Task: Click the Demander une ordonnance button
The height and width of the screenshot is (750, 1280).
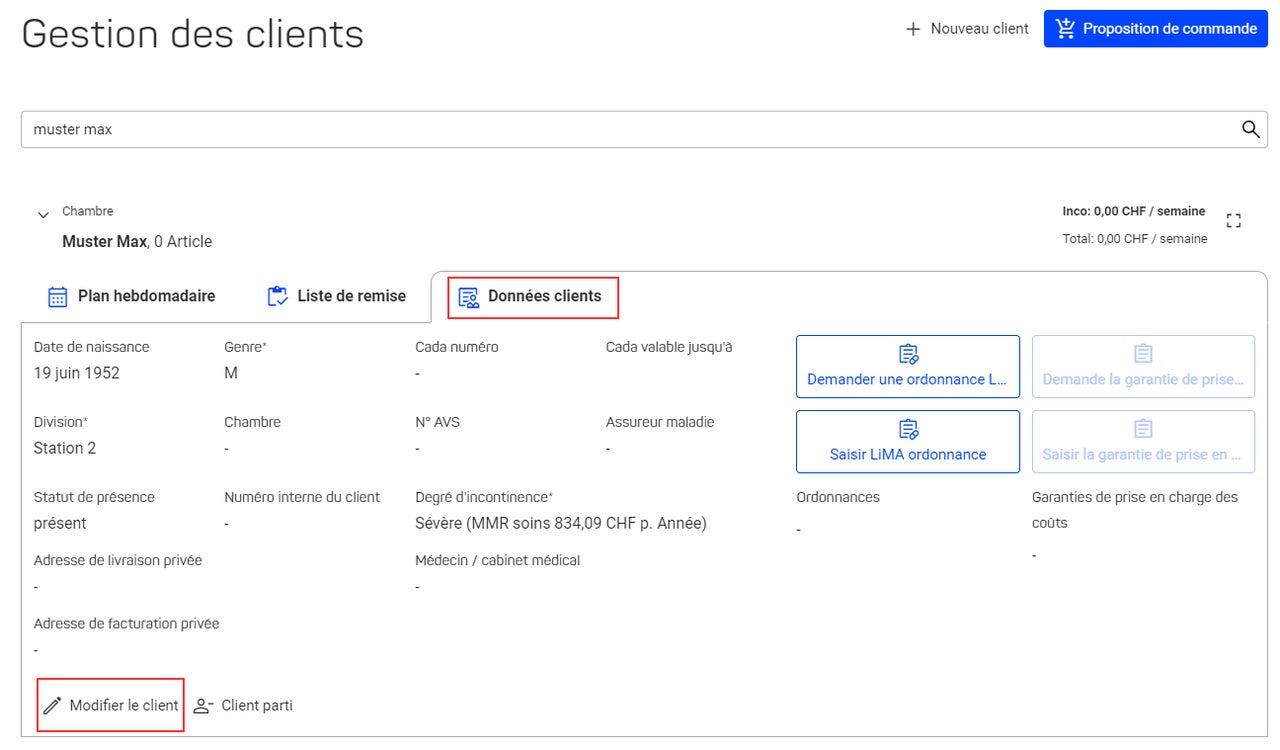Action: [908, 366]
